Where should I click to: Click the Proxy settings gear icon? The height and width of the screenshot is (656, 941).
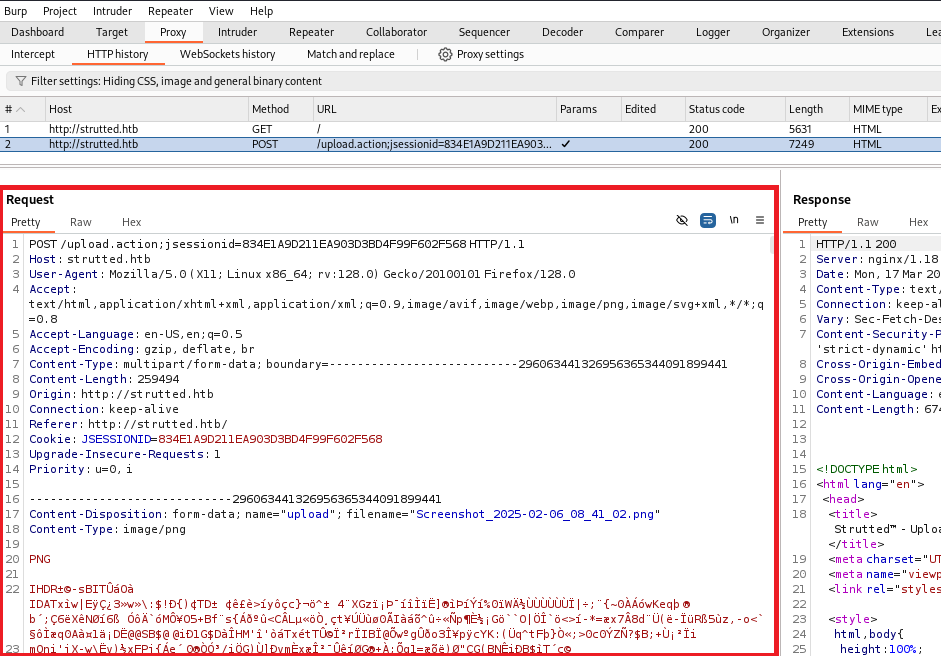pos(445,54)
